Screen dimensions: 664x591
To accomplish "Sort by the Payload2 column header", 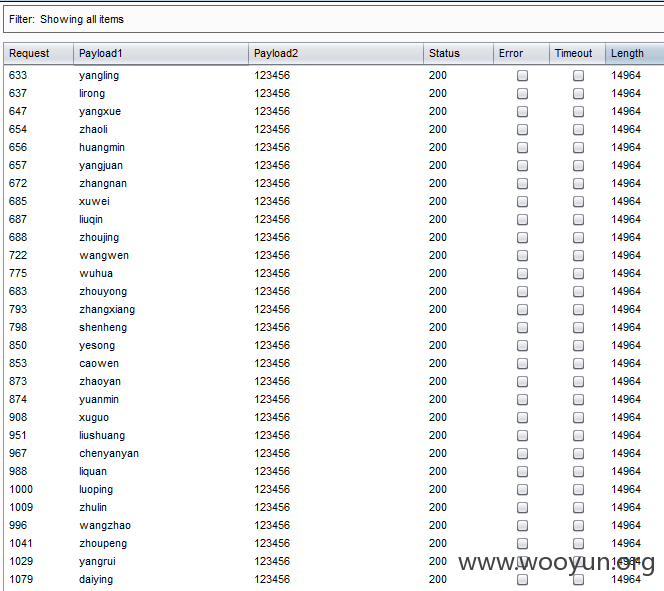I will [336, 53].
